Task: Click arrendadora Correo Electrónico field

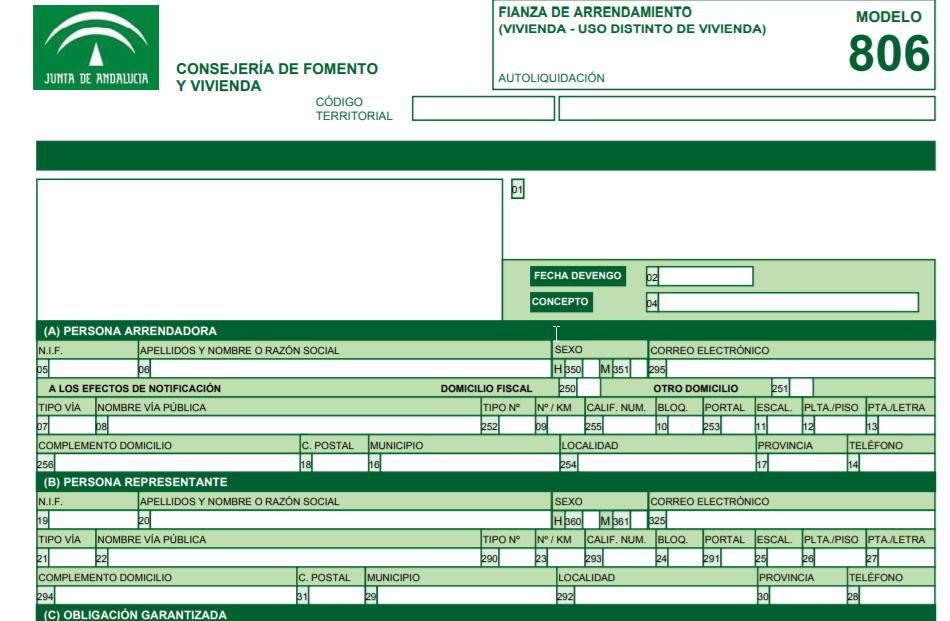Action: (x=800, y=369)
